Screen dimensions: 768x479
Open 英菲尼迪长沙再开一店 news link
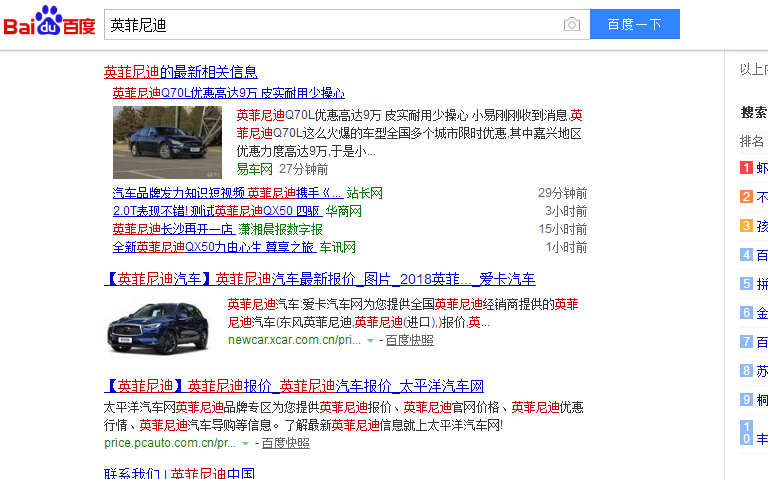pyautogui.click(x=174, y=229)
